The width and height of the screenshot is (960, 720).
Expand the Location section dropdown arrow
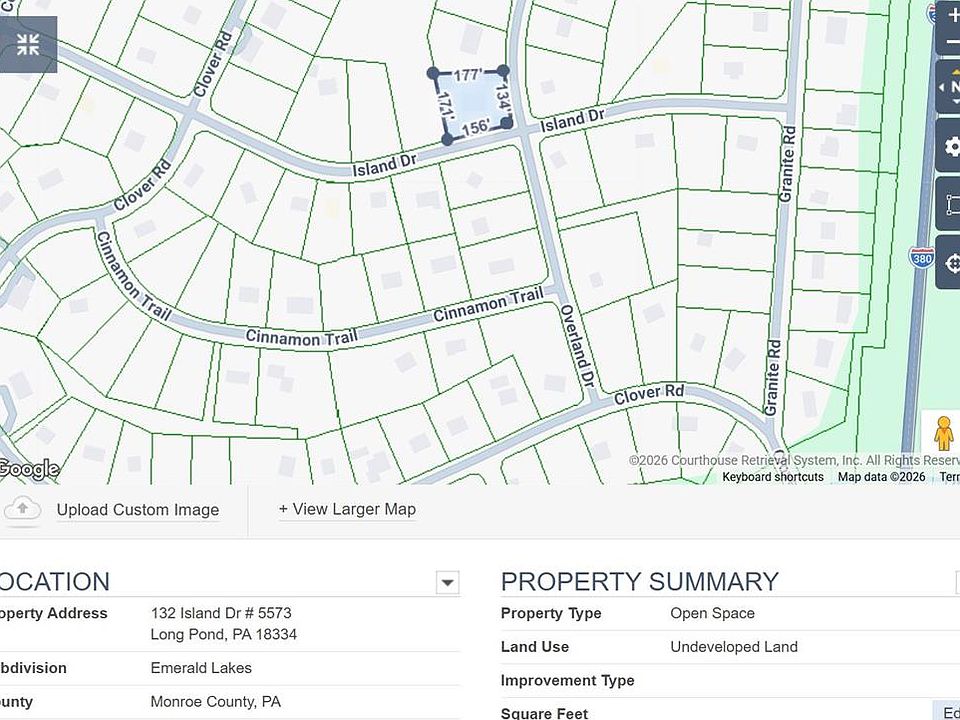click(448, 582)
